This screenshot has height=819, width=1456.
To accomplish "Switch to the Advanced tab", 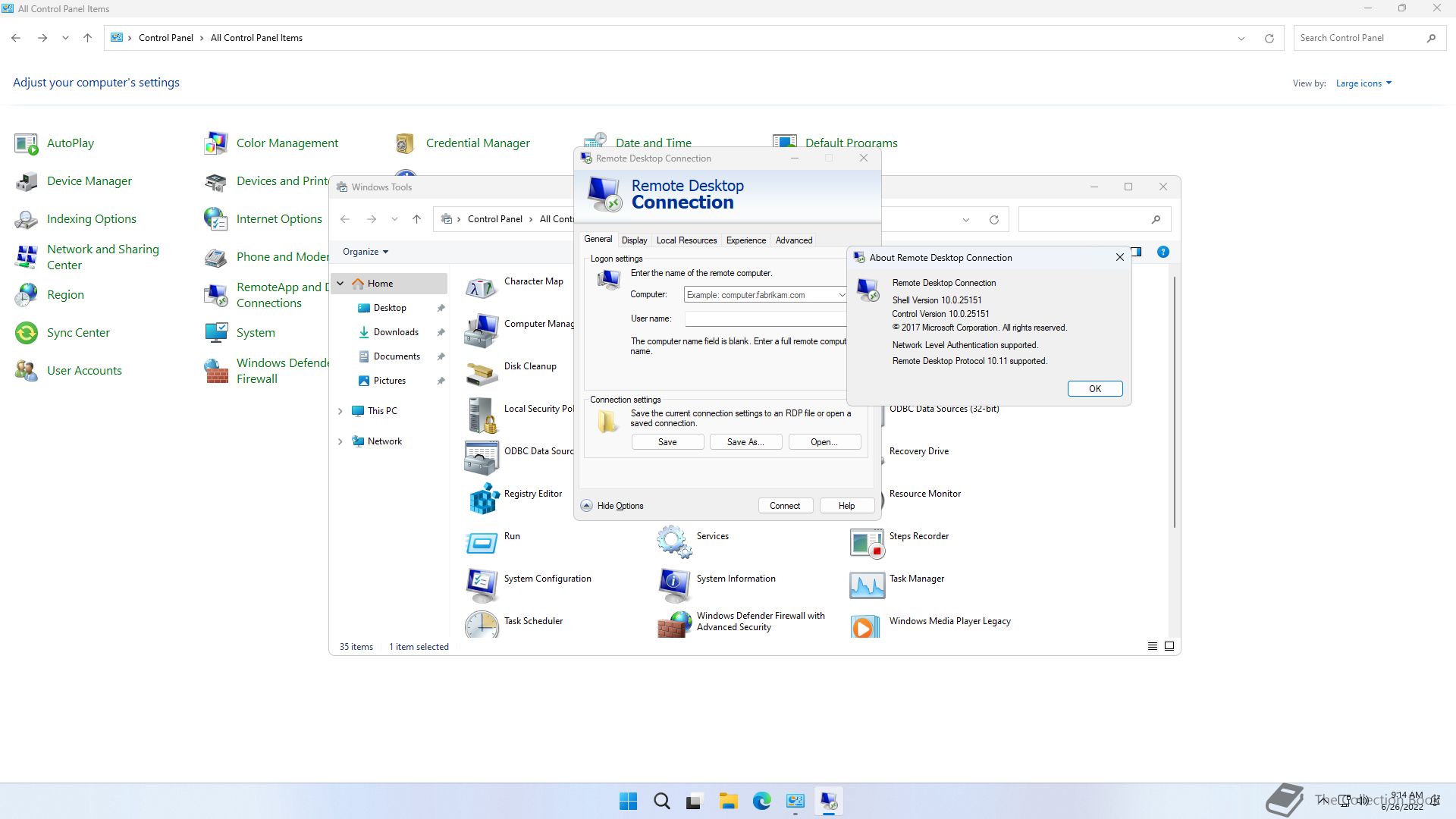I will coord(794,240).
